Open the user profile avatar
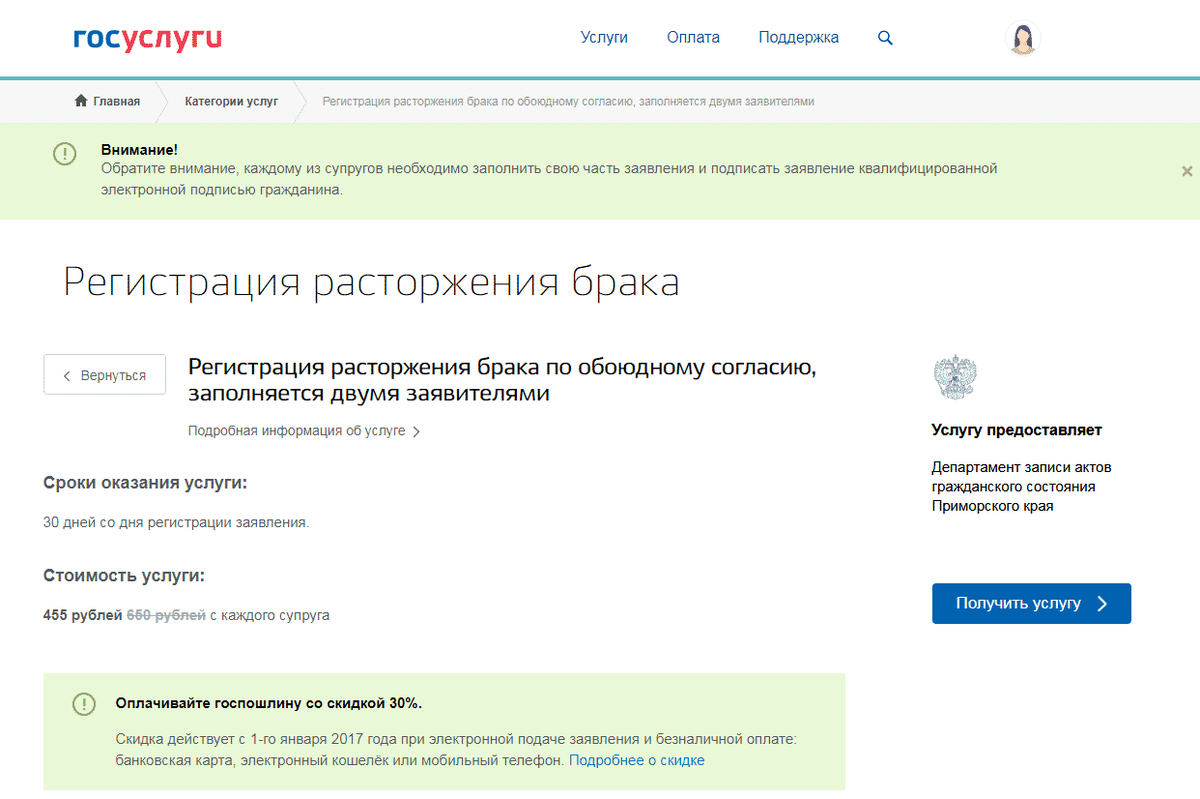This screenshot has height=799, width=1200. [x=1022, y=38]
